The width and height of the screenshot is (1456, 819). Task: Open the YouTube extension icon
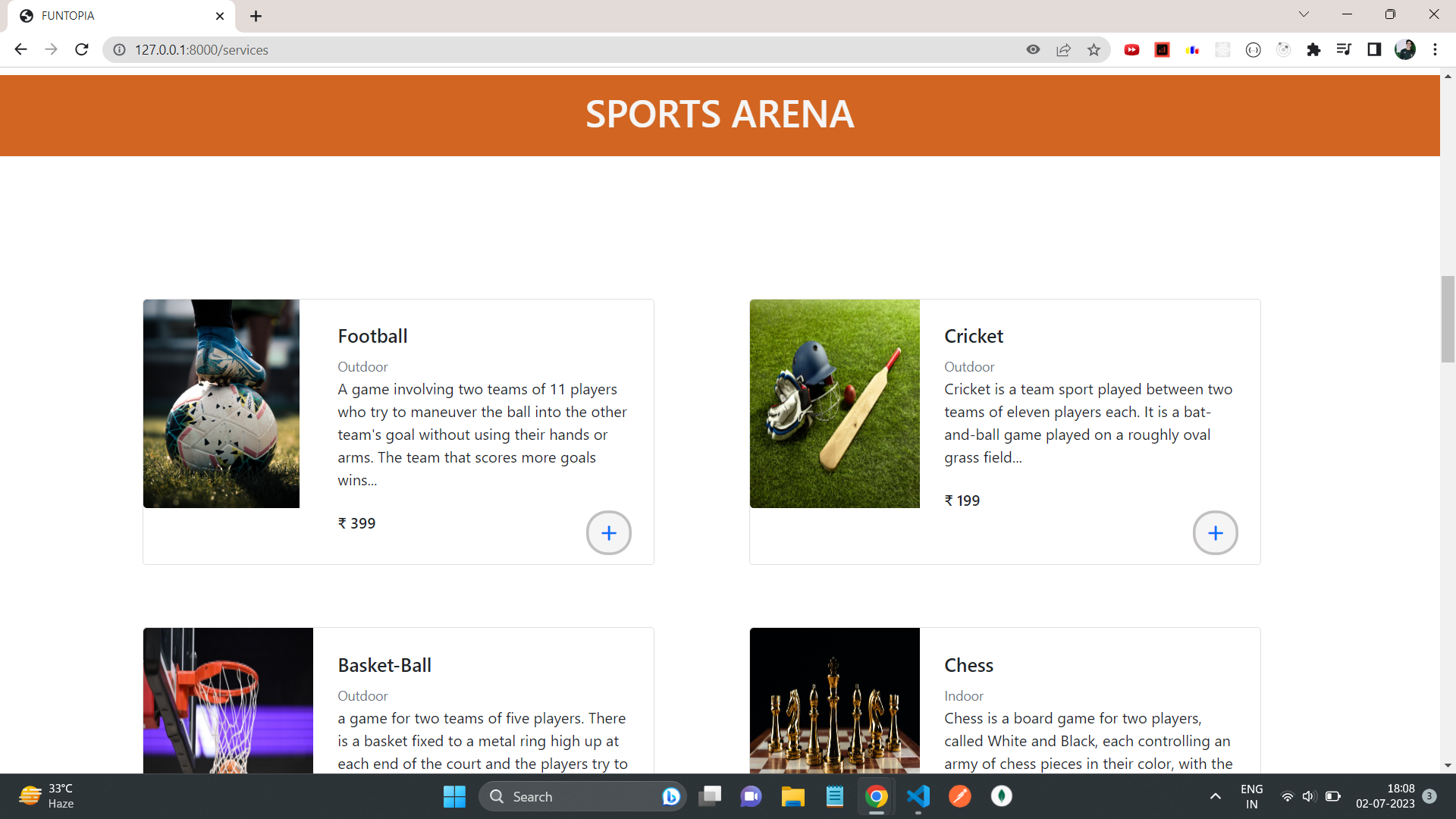1132,49
